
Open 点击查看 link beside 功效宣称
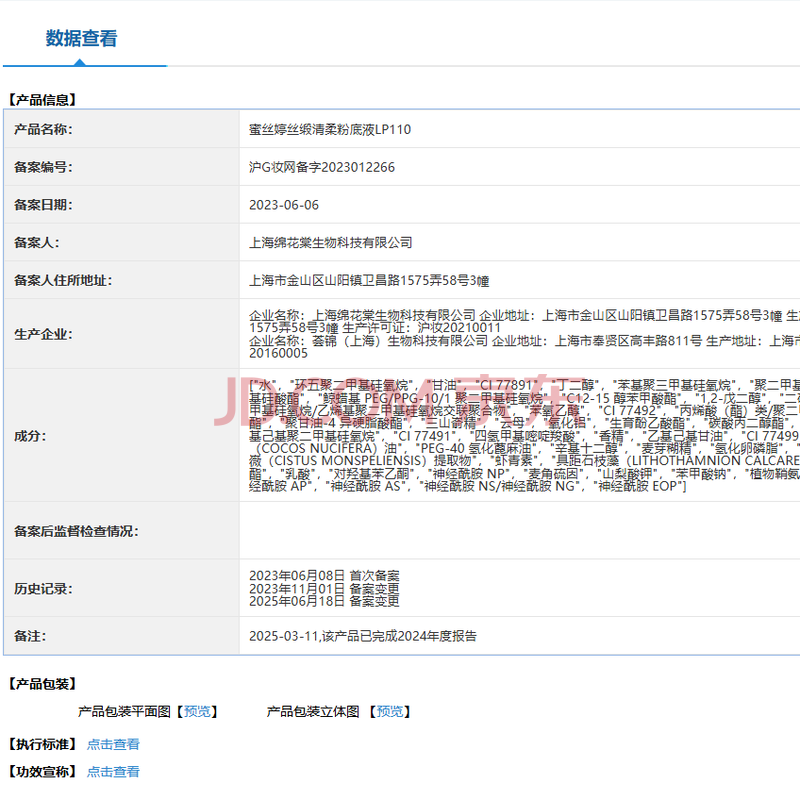click(x=113, y=772)
